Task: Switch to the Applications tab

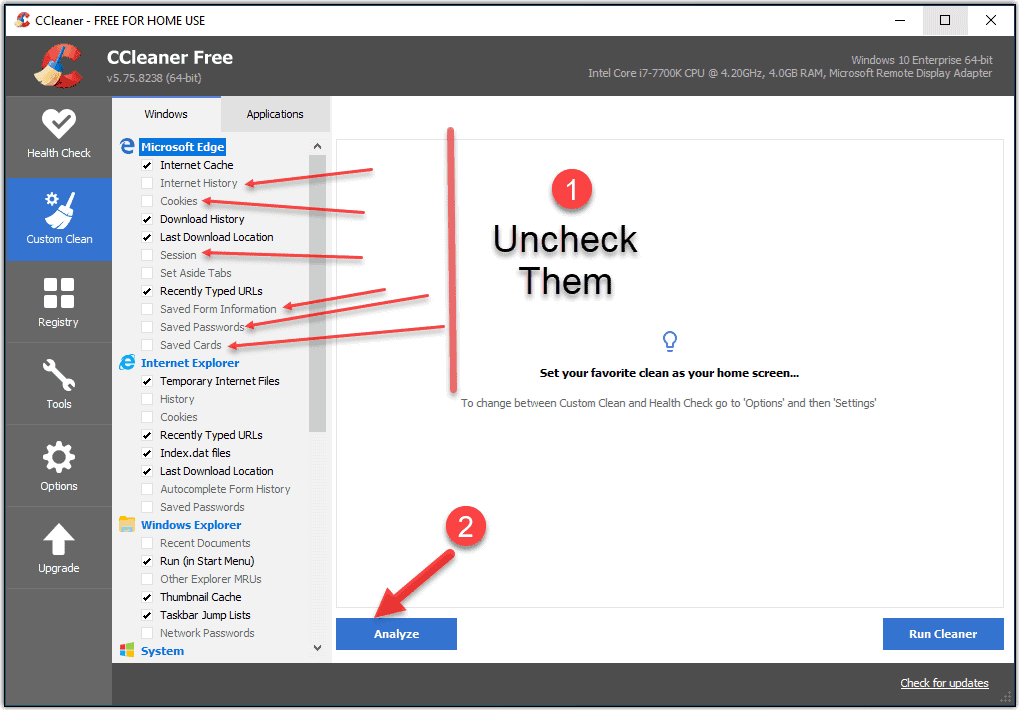Action: point(274,113)
